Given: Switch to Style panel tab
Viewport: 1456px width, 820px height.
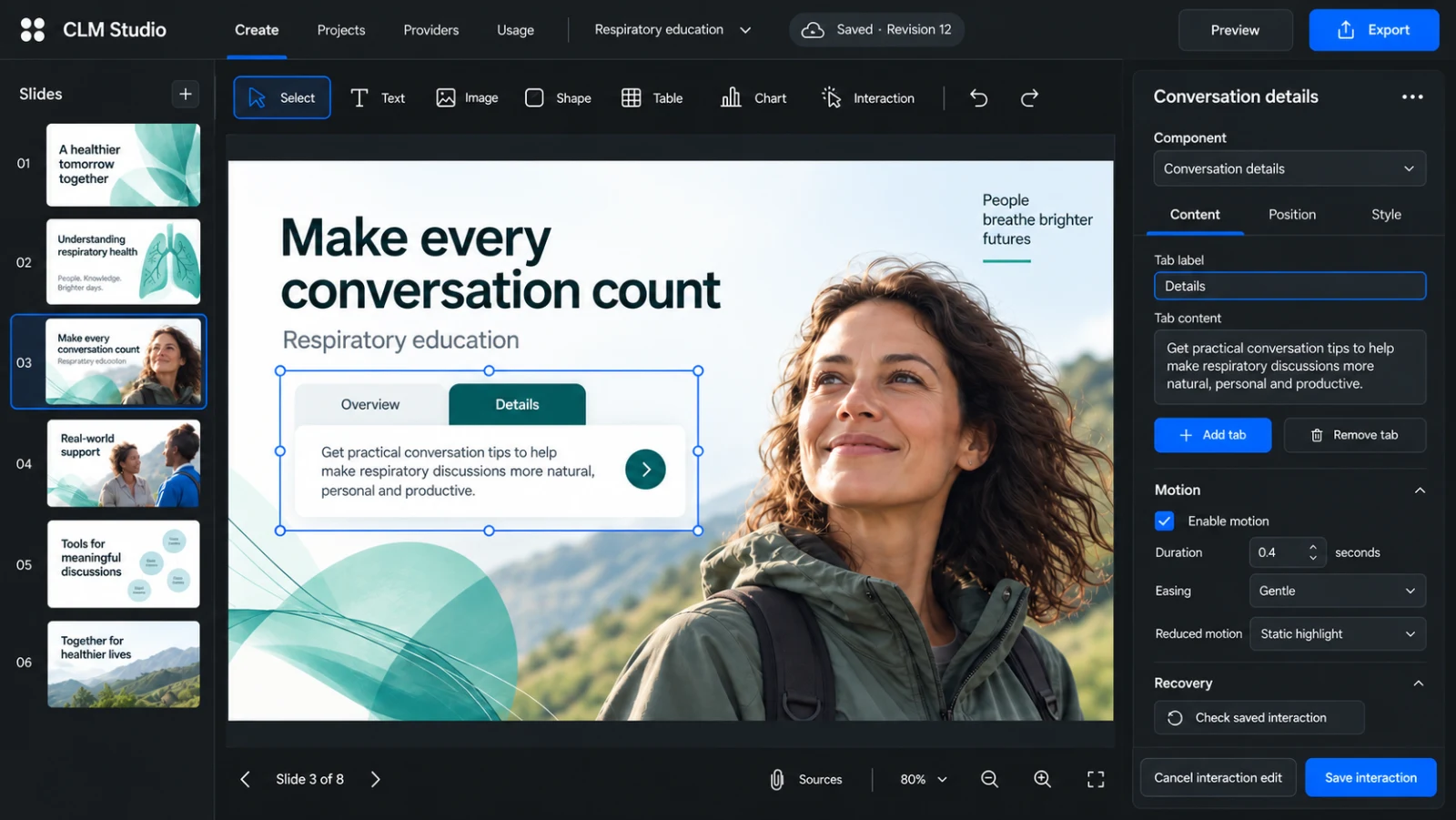Looking at the screenshot, I should [x=1386, y=215].
